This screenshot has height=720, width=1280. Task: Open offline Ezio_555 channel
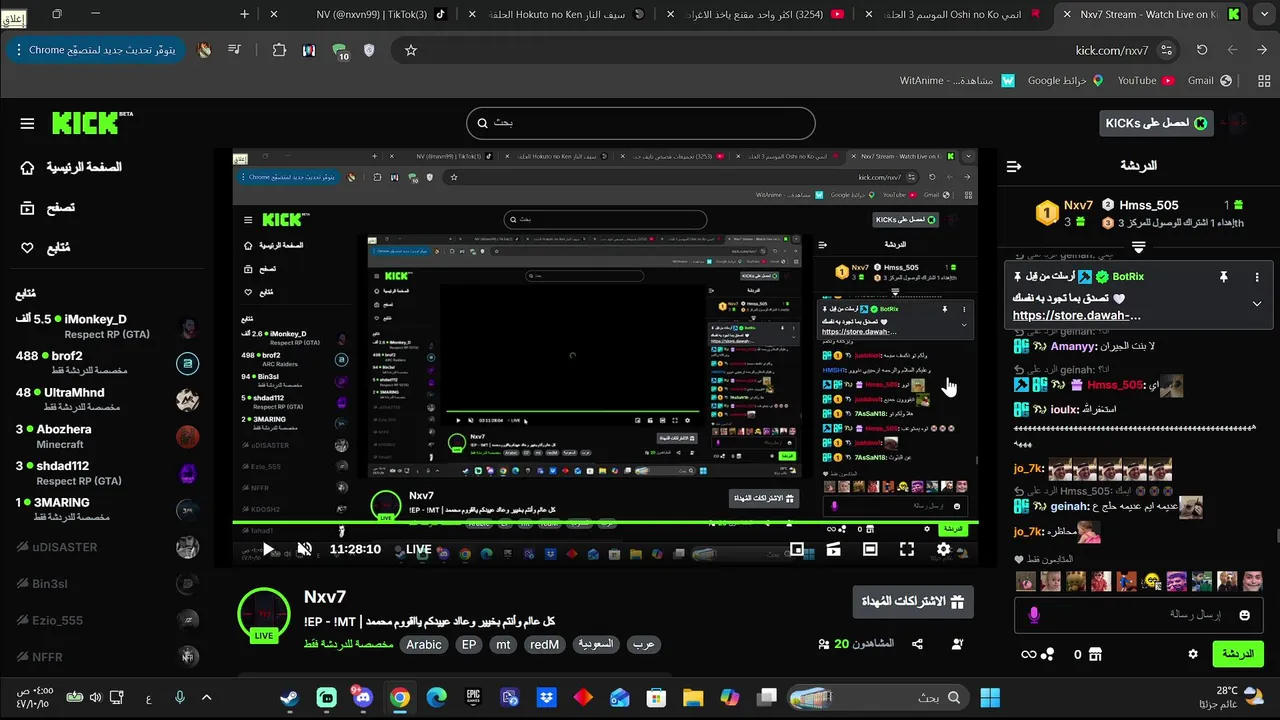tap(107, 621)
